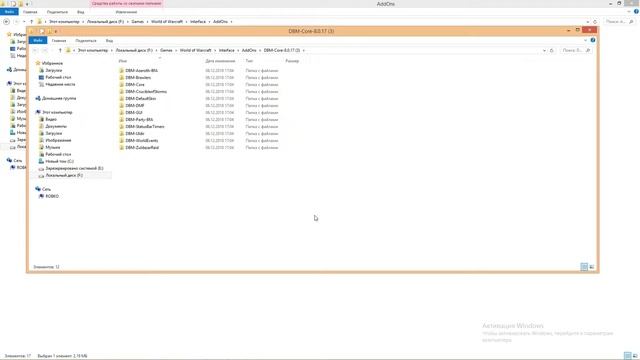Expand the front window ribbon chevron
Image resolution: width=640 pixels, height=360 pixels.
coord(585,40)
